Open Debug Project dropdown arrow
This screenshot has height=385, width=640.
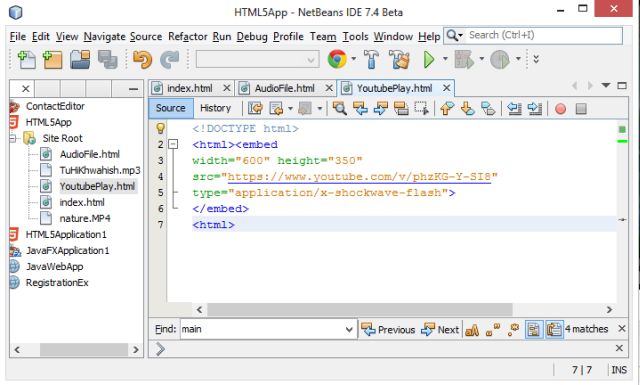tap(482, 59)
